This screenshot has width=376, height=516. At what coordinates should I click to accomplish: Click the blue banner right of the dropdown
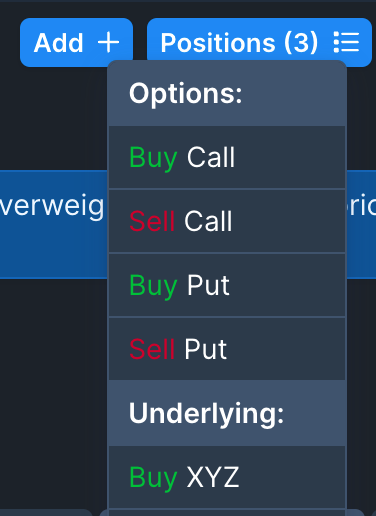361,224
